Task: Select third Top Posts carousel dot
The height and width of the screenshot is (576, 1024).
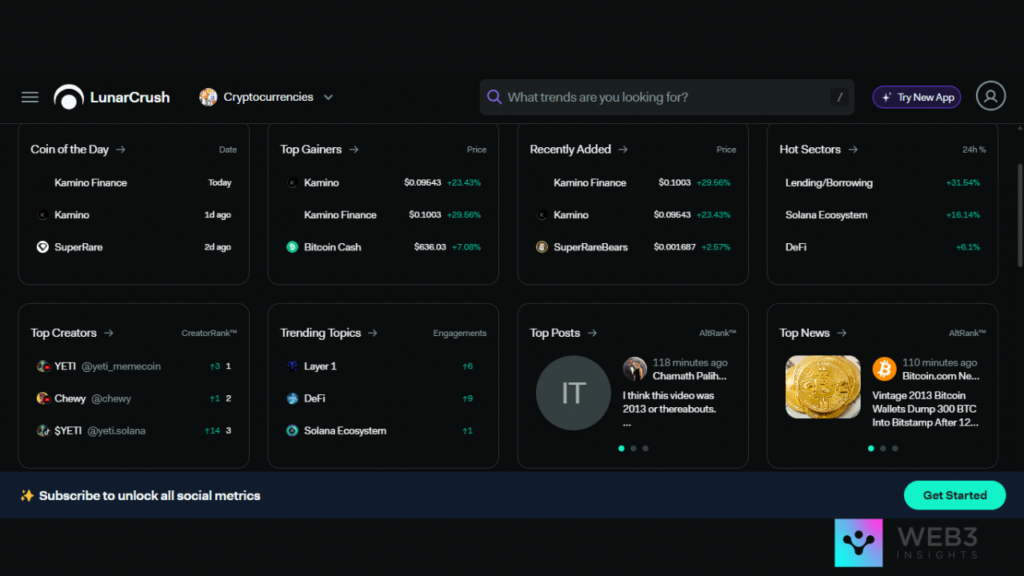Action: [x=645, y=449]
